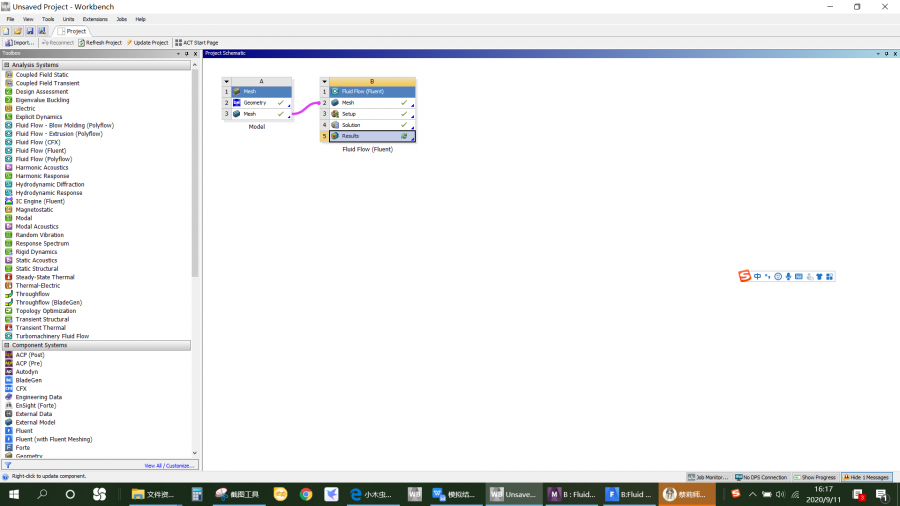Select Fluent (with Fluent Meshing) component

[54, 439]
